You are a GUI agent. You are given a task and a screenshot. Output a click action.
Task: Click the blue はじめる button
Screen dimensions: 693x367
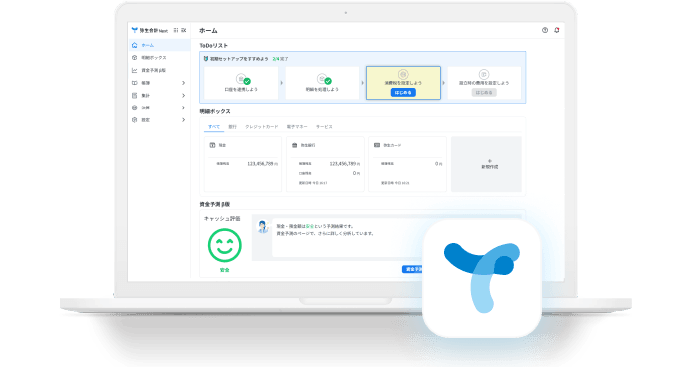(403, 92)
